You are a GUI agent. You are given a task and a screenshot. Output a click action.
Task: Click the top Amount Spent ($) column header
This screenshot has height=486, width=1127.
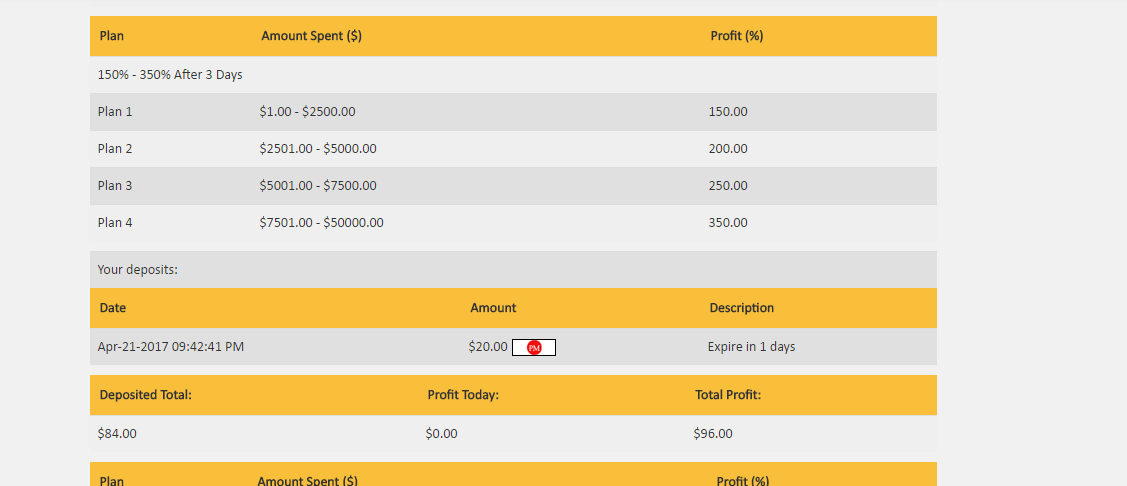point(311,36)
